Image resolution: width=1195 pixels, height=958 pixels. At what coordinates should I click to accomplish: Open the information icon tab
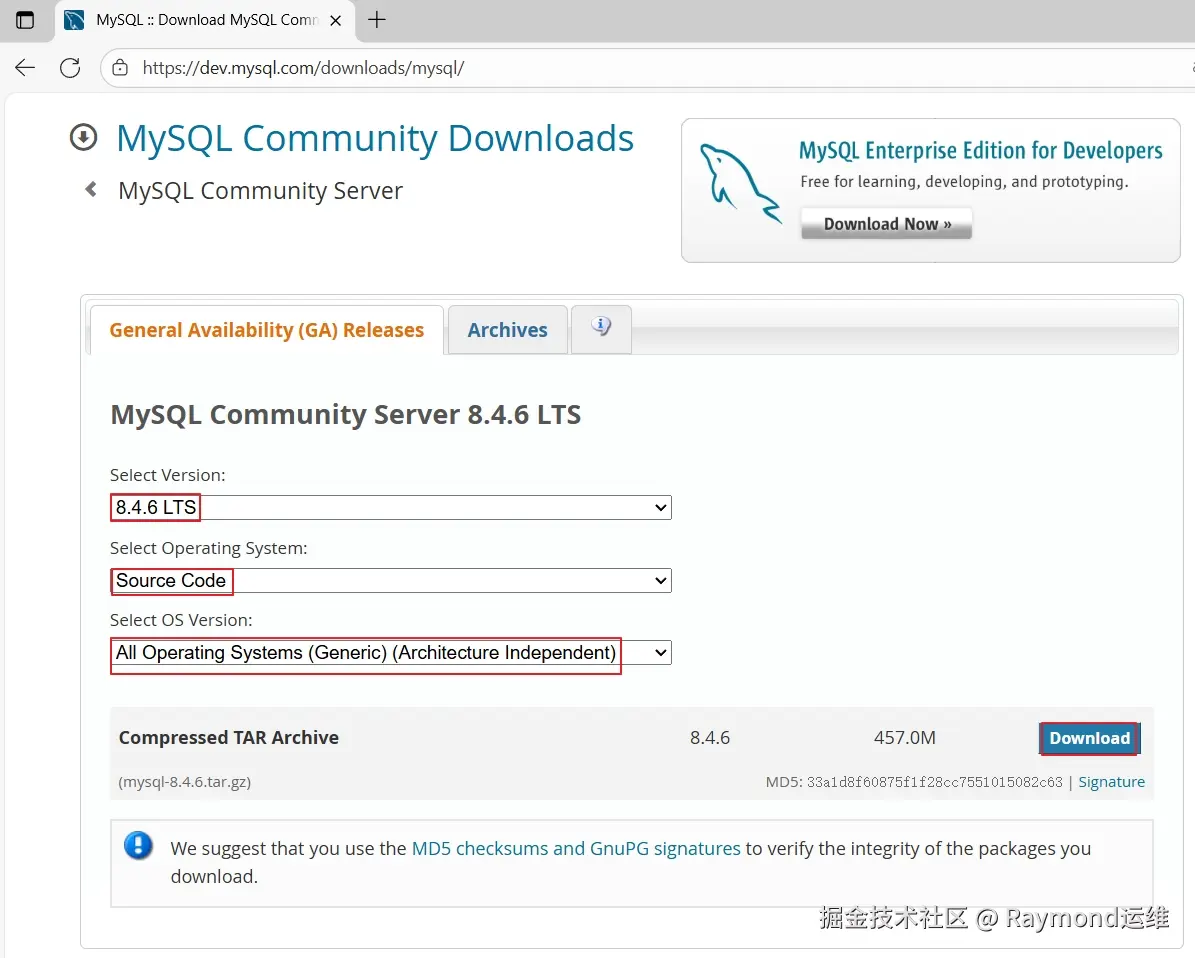601,328
